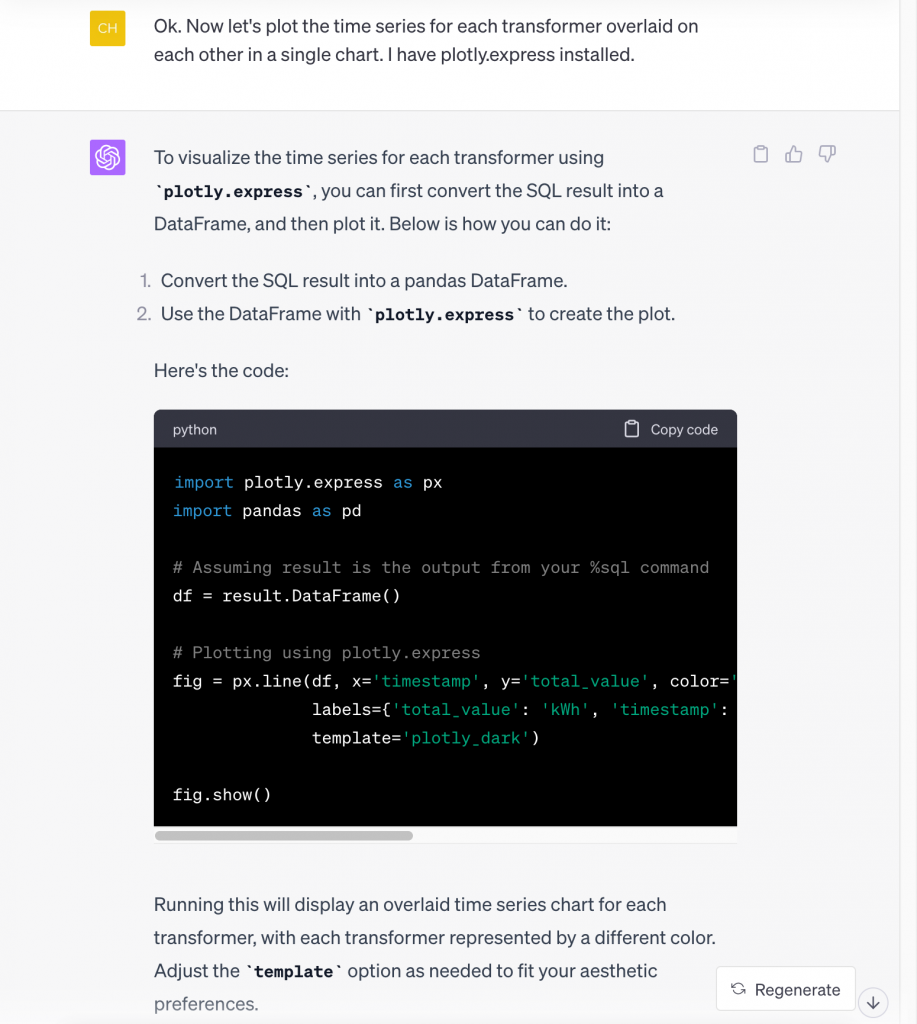The width and height of the screenshot is (917, 1024).
Task: Click the python language label in code header
Action: click(195, 430)
